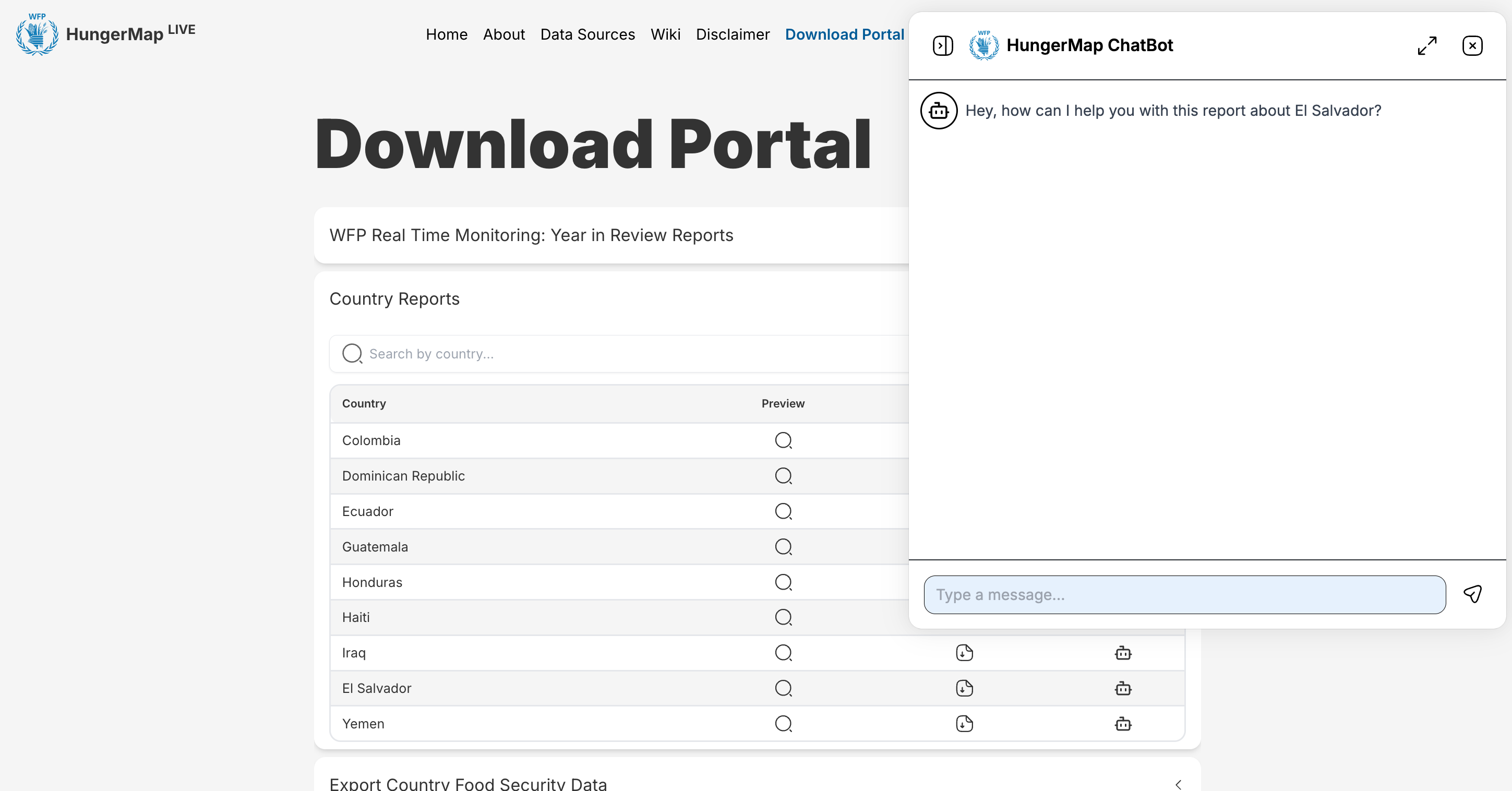Download the Yemen report file

pos(964,724)
